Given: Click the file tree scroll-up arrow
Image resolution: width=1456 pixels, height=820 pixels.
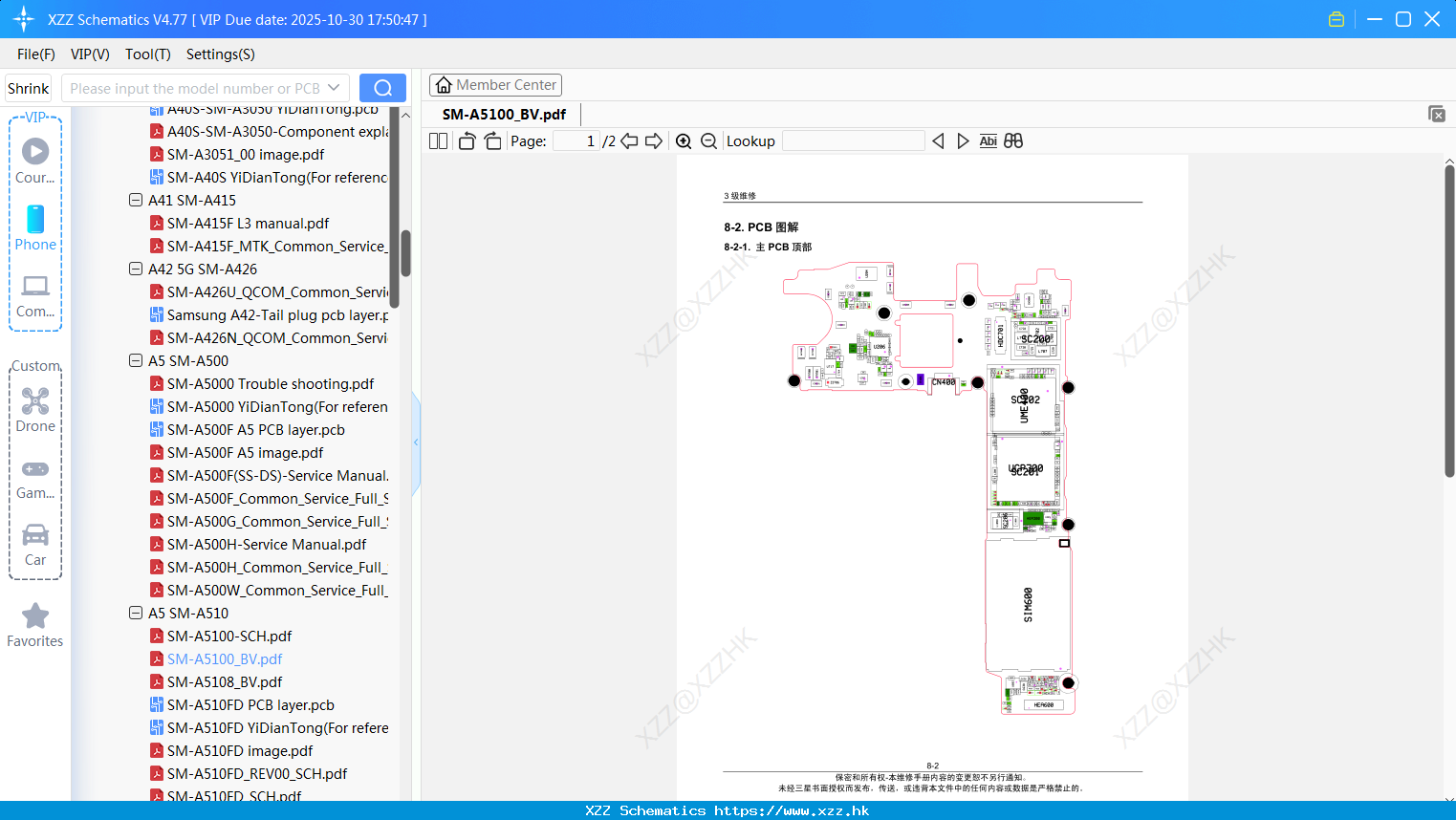Looking at the screenshot, I should click(405, 115).
